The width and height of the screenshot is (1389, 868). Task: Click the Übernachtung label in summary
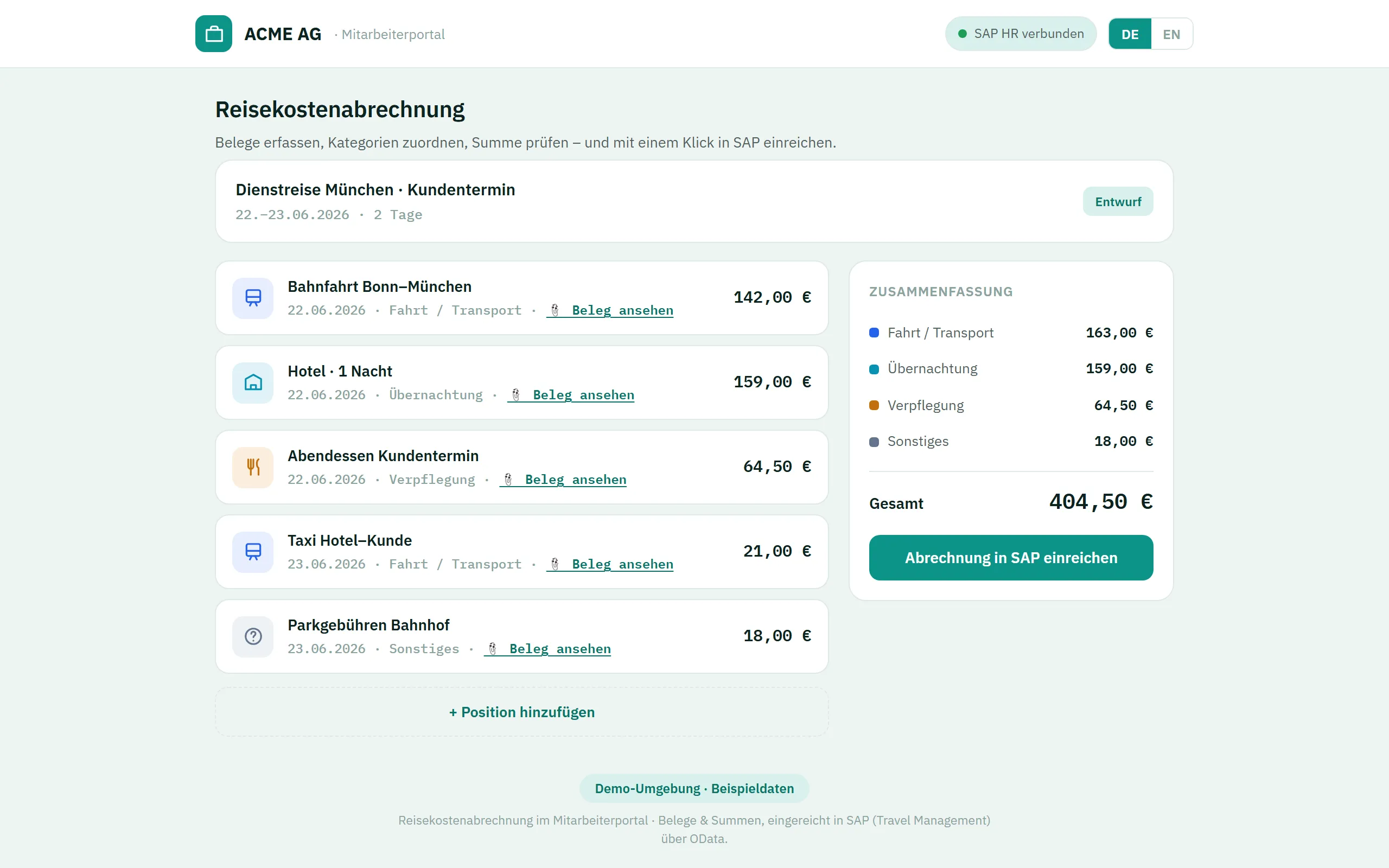point(932,368)
